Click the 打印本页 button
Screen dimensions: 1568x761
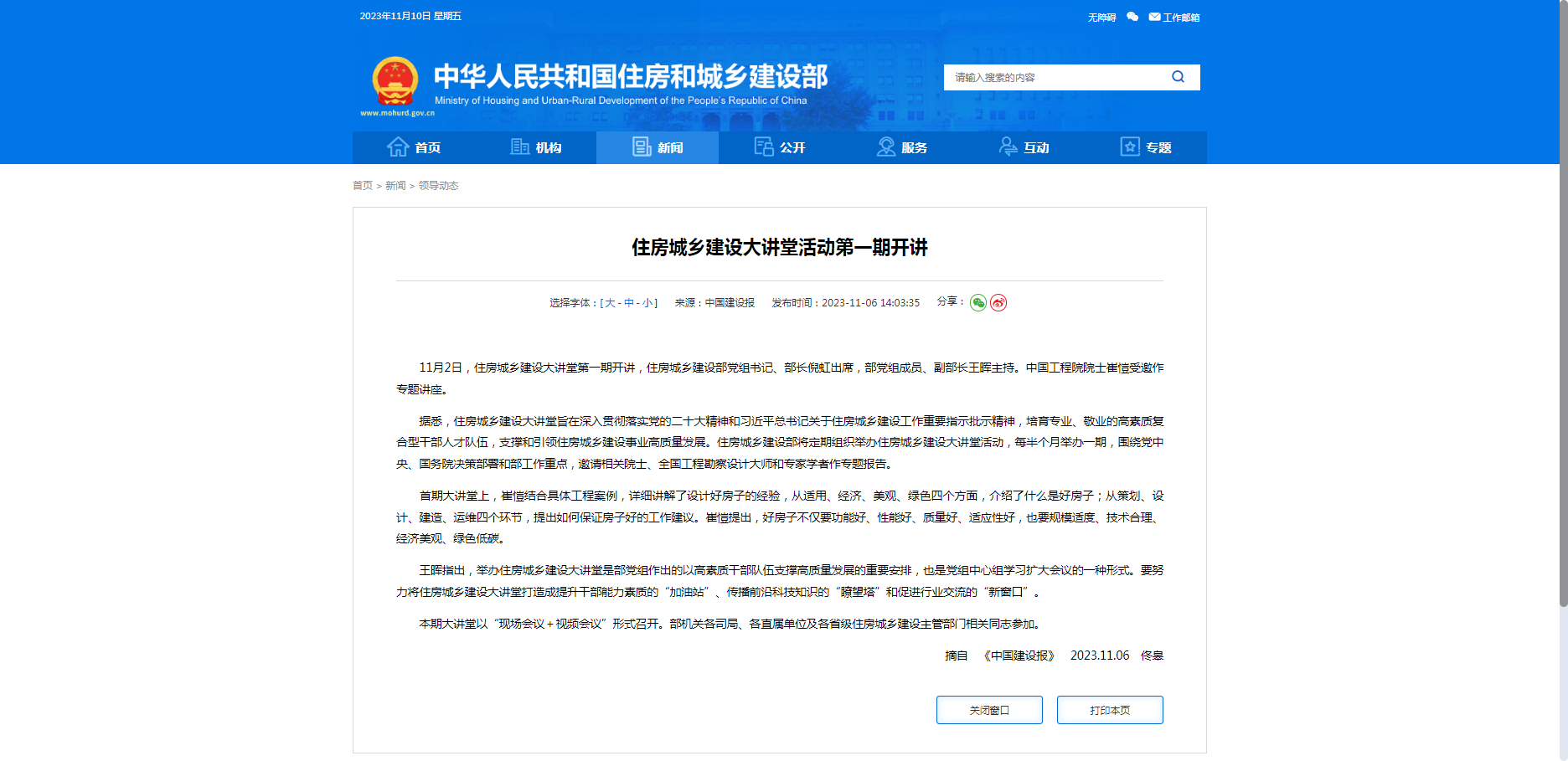1110,710
